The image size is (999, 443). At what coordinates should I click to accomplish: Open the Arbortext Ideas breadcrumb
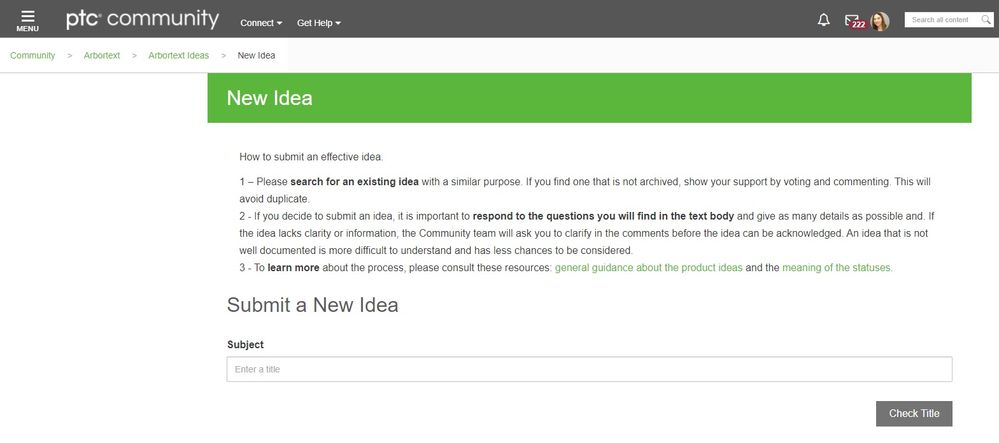pyautogui.click(x=179, y=55)
